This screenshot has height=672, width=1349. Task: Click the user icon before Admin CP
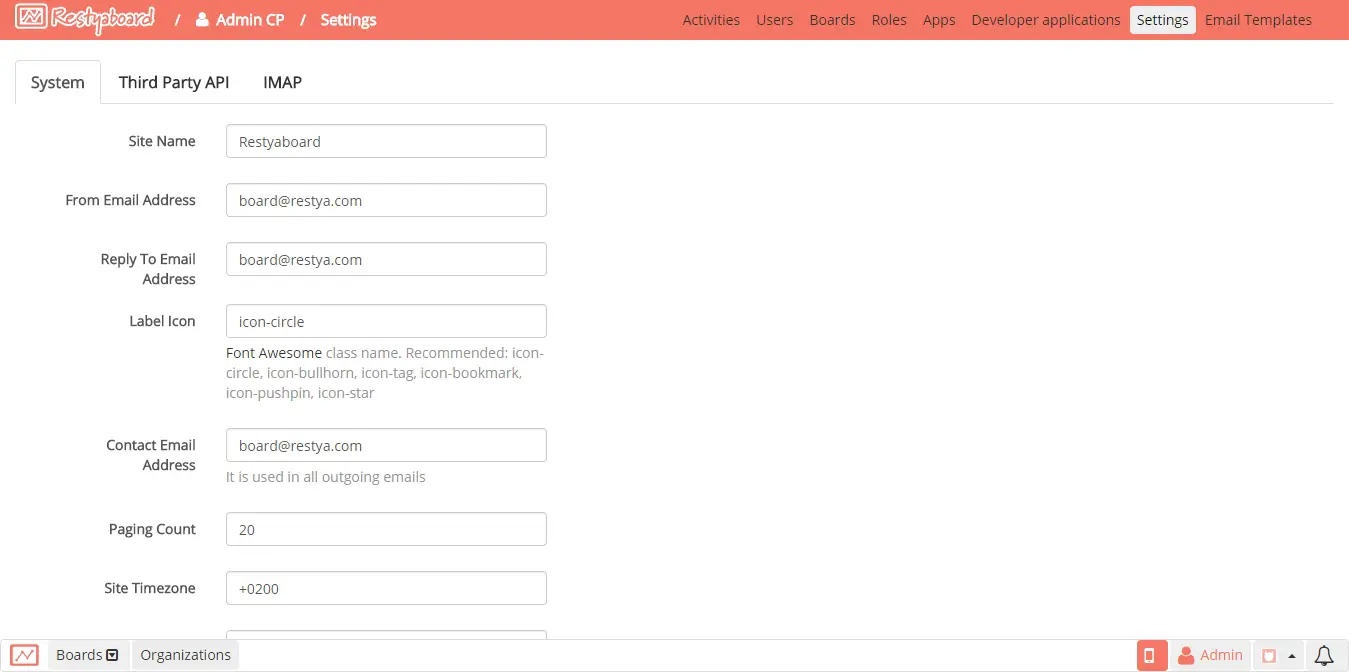click(202, 19)
